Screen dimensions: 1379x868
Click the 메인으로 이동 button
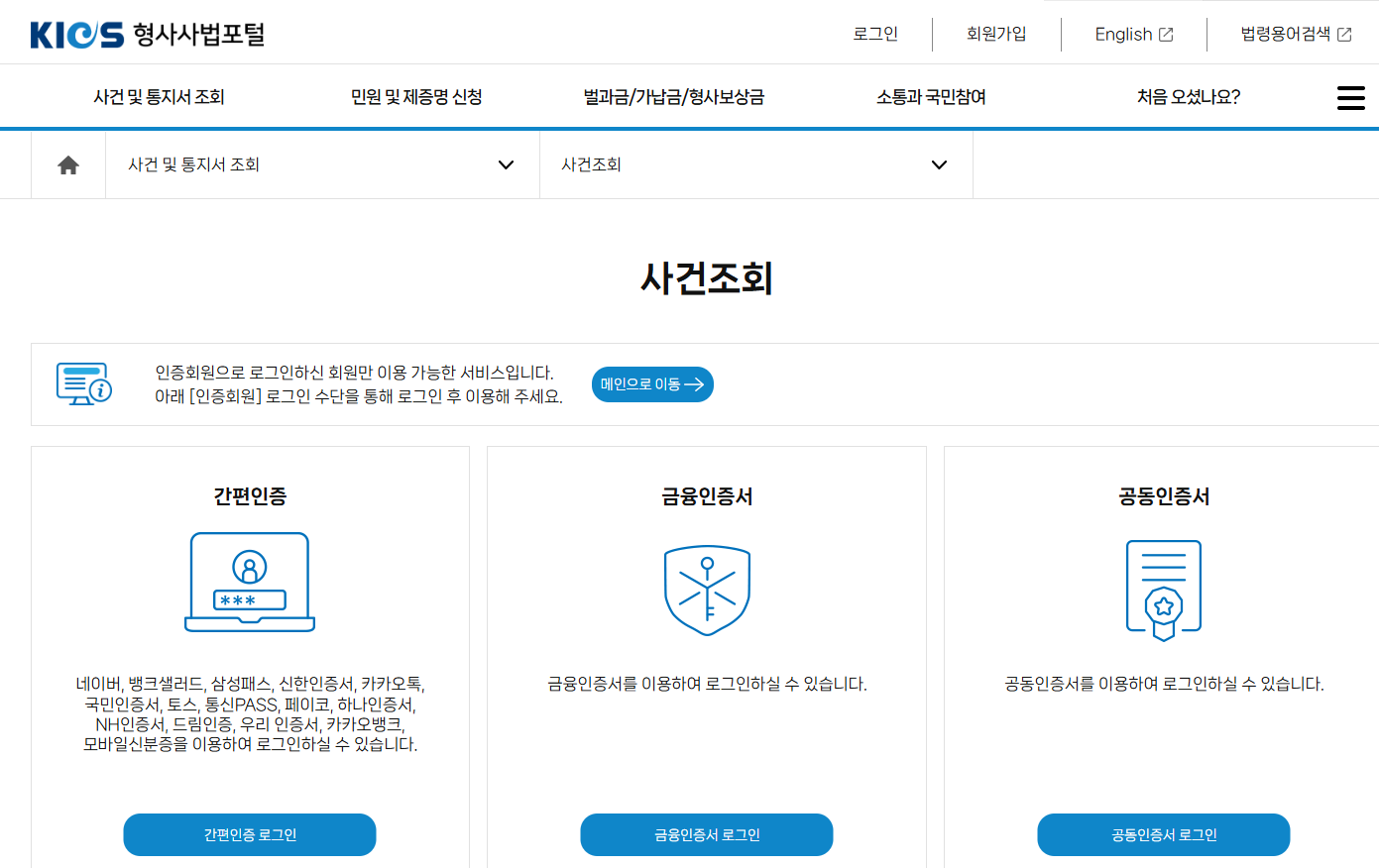652,383
